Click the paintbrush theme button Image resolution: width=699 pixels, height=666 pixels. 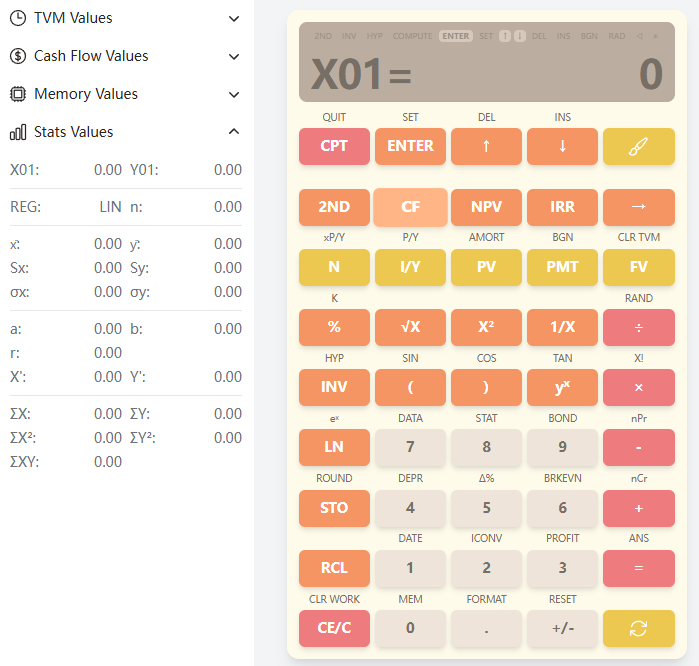click(x=638, y=146)
